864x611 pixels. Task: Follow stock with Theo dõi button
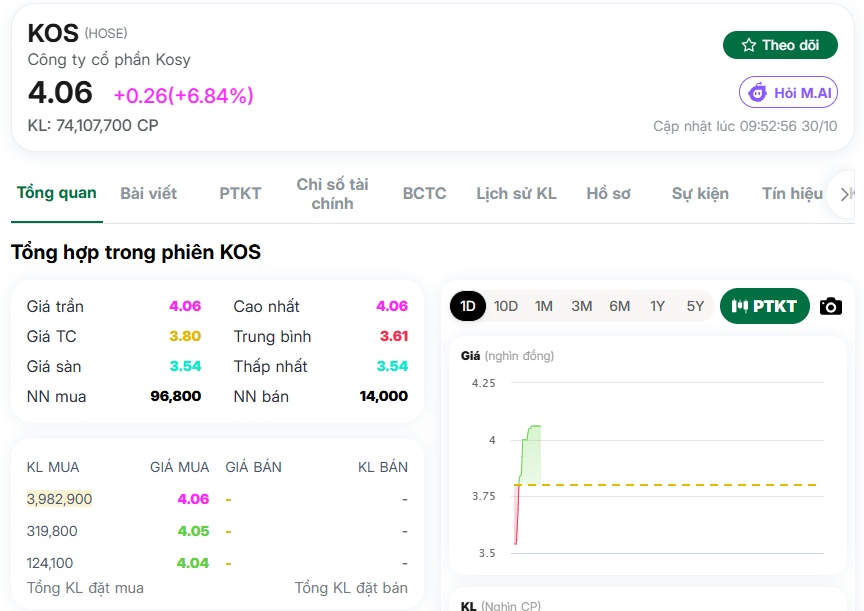780,45
